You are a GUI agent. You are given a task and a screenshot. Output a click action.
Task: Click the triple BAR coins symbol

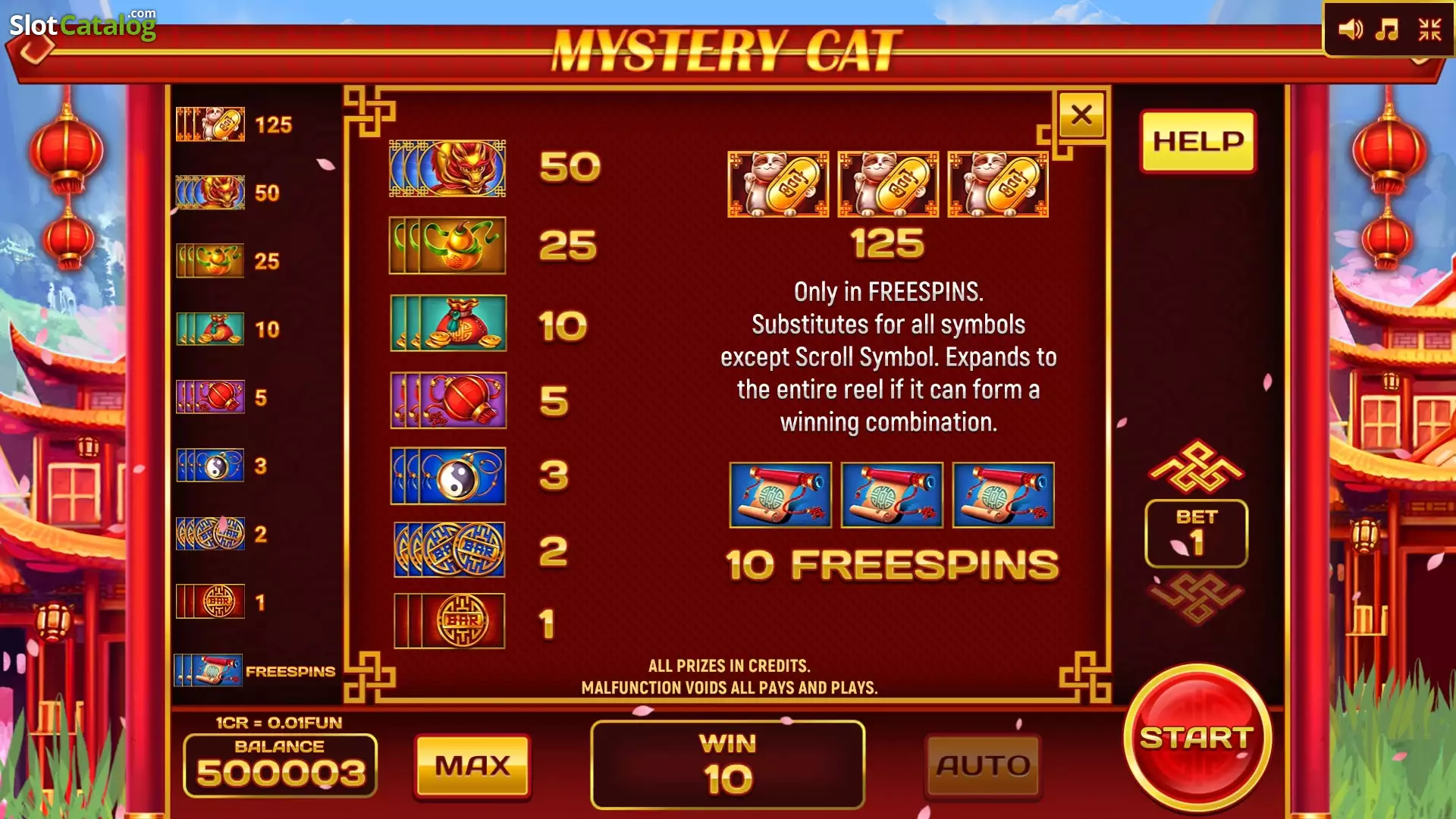click(x=450, y=549)
